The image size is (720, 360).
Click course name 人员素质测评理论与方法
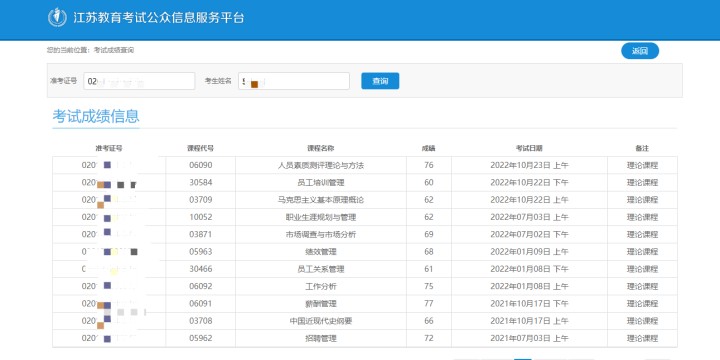321,165
